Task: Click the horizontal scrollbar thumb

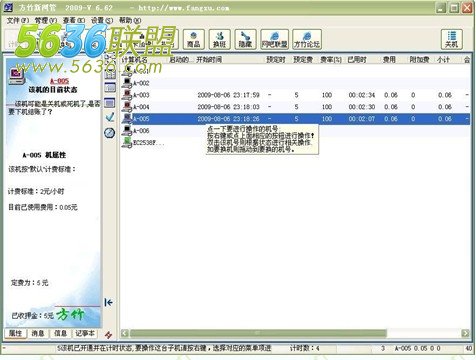Action: point(258,333)
